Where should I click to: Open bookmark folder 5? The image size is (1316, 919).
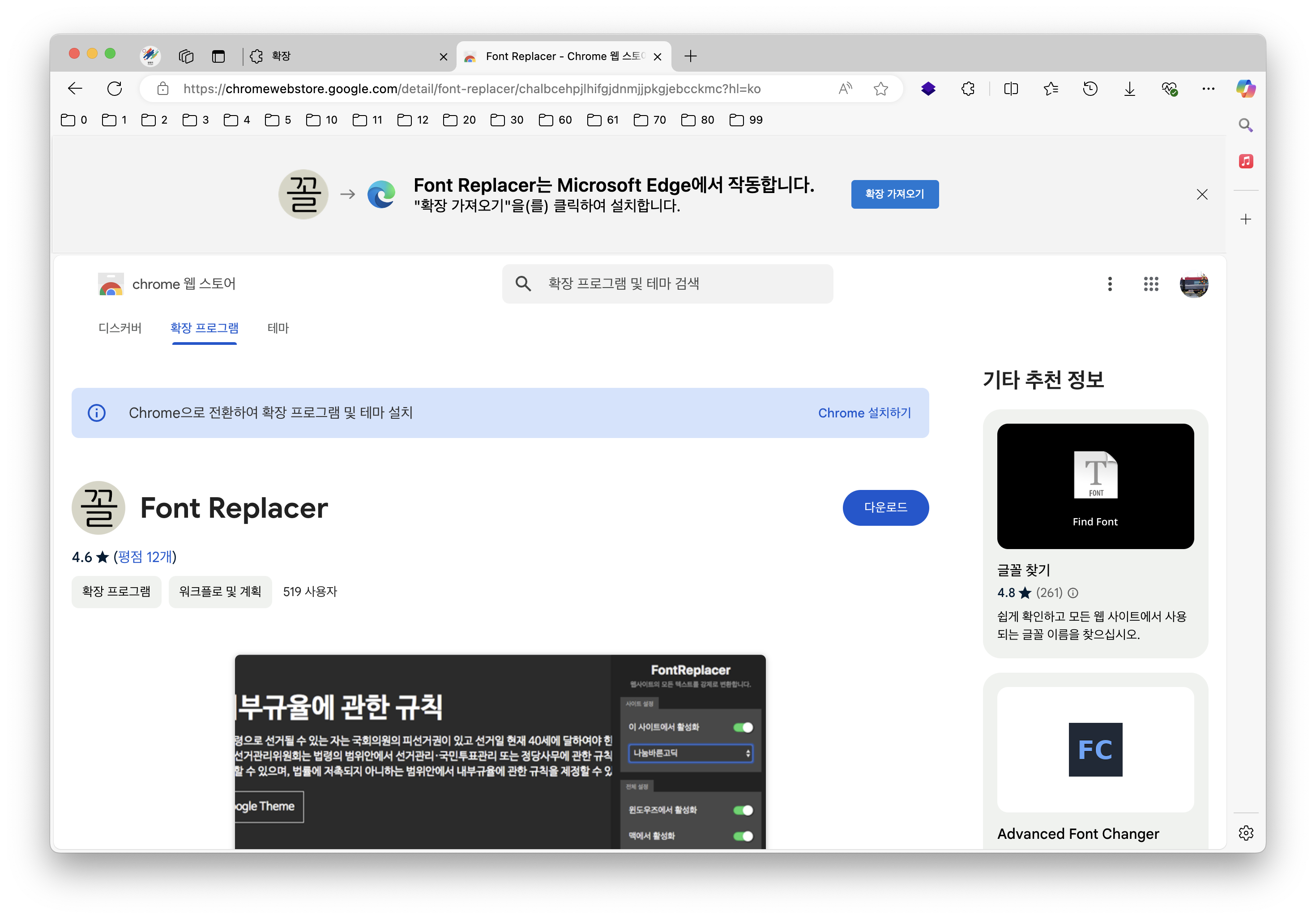pos(278,120)
